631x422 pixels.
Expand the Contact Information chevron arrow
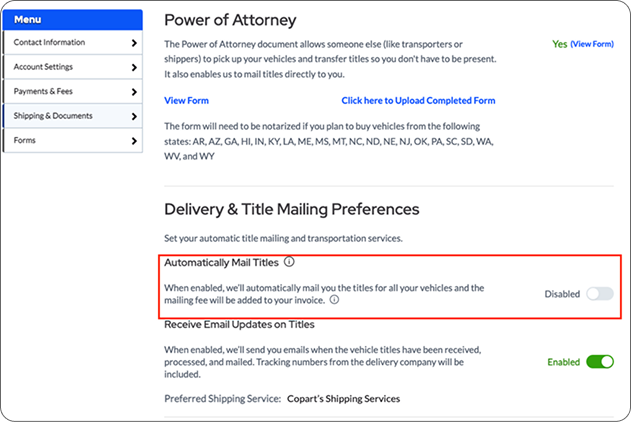134,43
